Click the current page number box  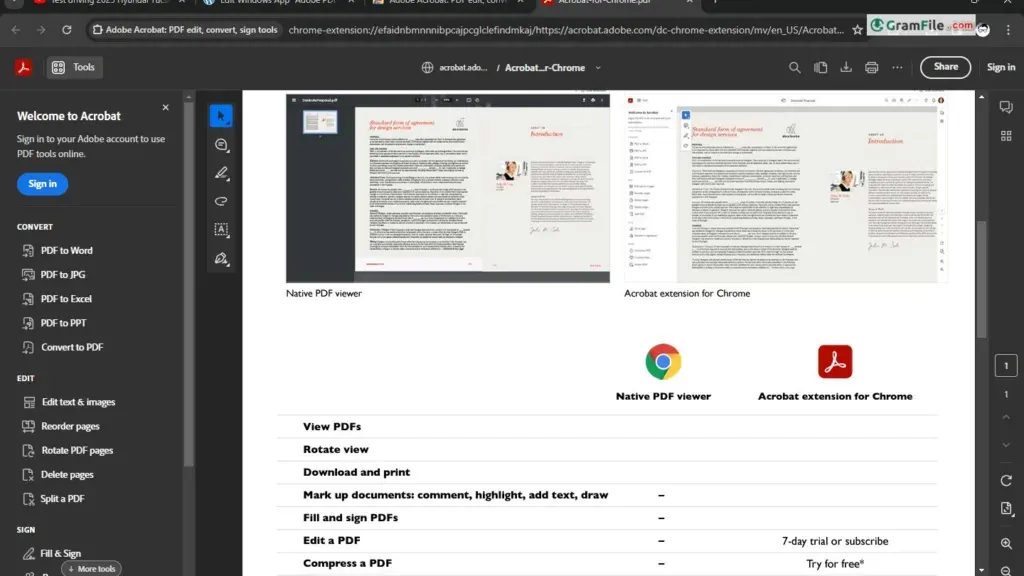(1006, 366)
